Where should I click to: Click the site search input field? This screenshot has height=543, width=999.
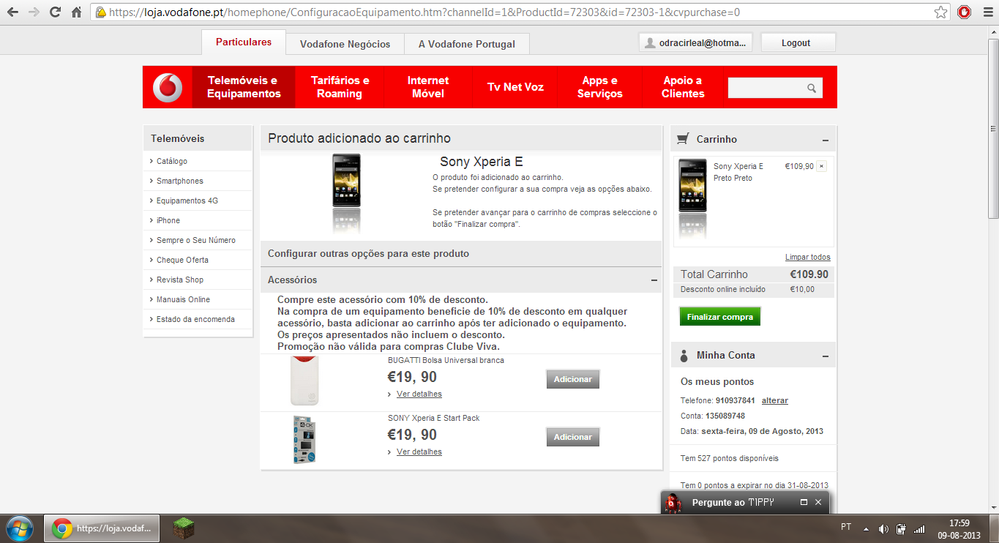pos(766,89)
